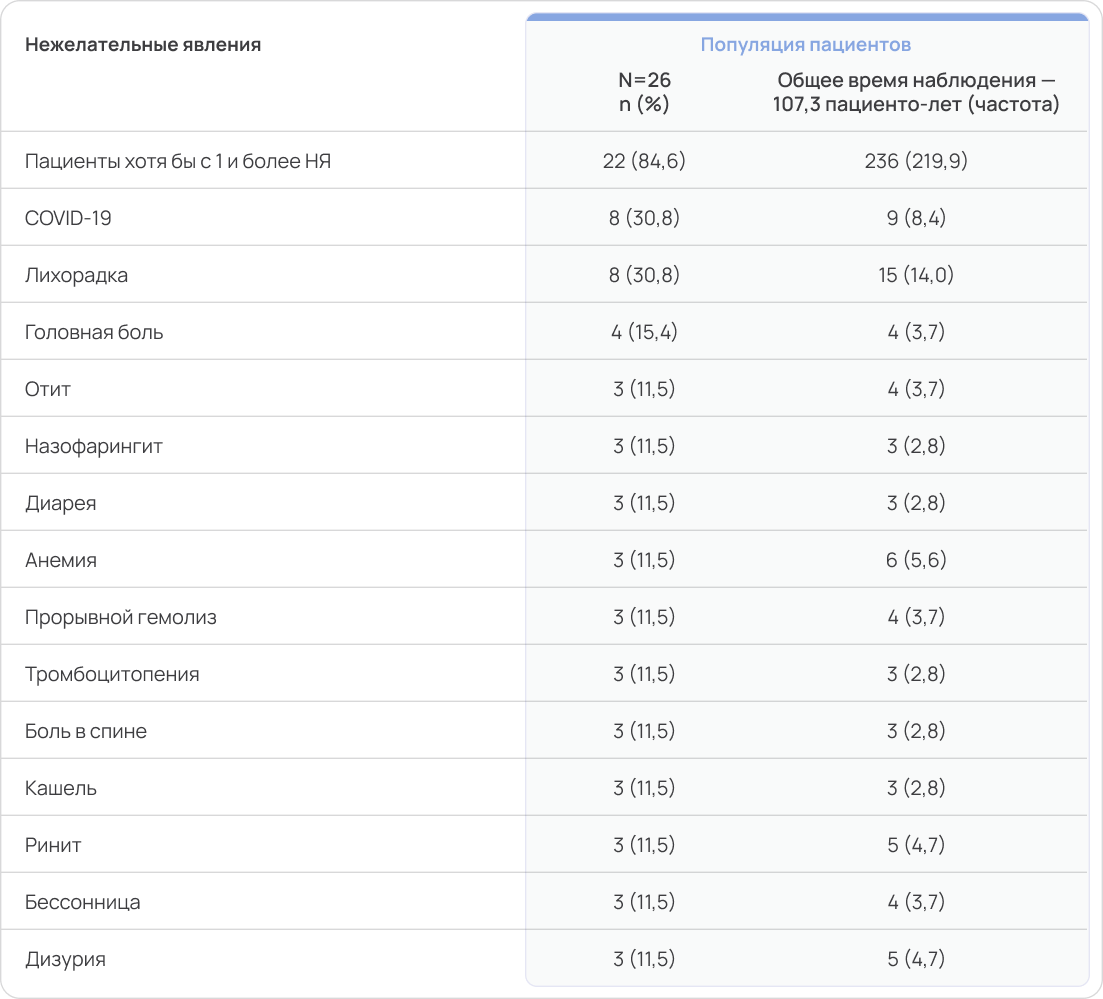Screen dimensions: 1103x999
Task: Click the frequency value in 'Ринит' row
Action: pos(915,845)
